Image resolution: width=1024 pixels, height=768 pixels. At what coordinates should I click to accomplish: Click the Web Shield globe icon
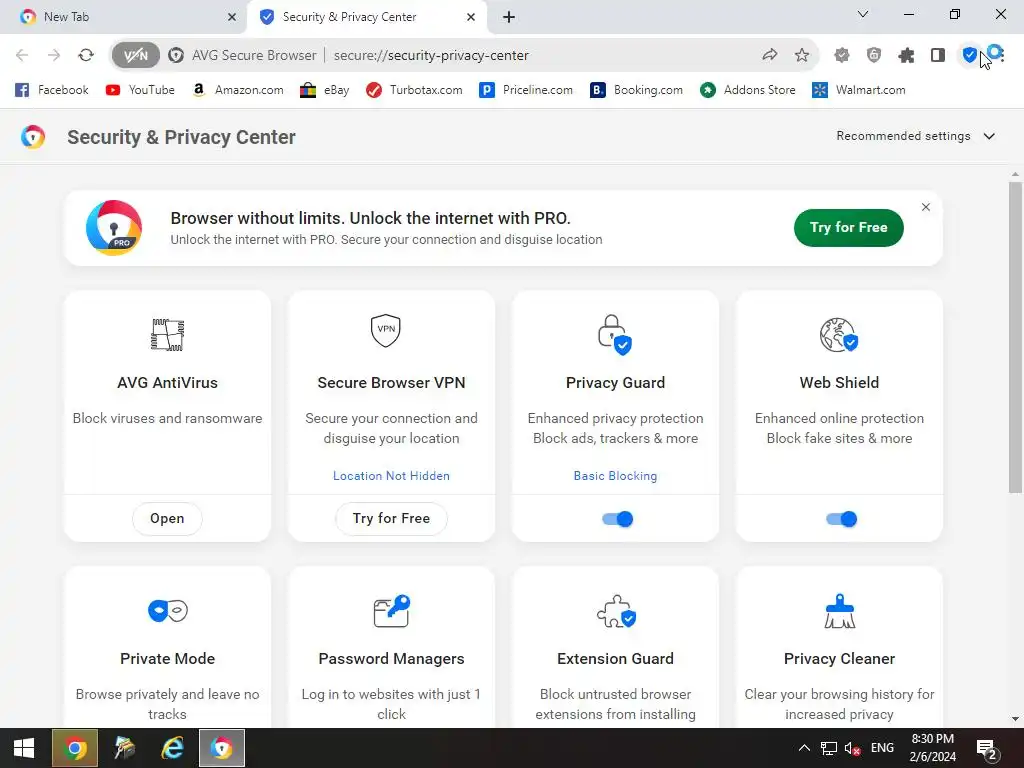coord(839,334)
